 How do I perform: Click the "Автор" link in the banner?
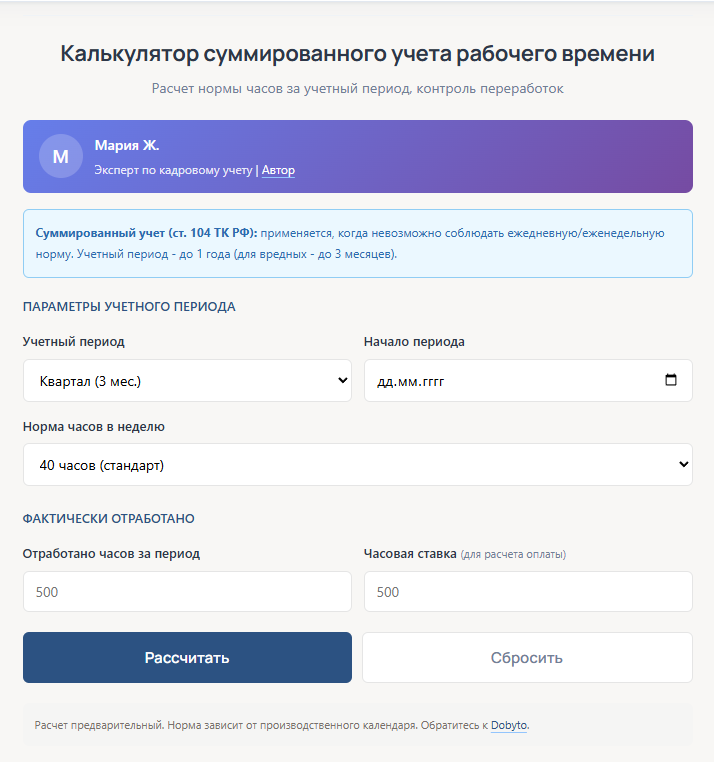278,170
